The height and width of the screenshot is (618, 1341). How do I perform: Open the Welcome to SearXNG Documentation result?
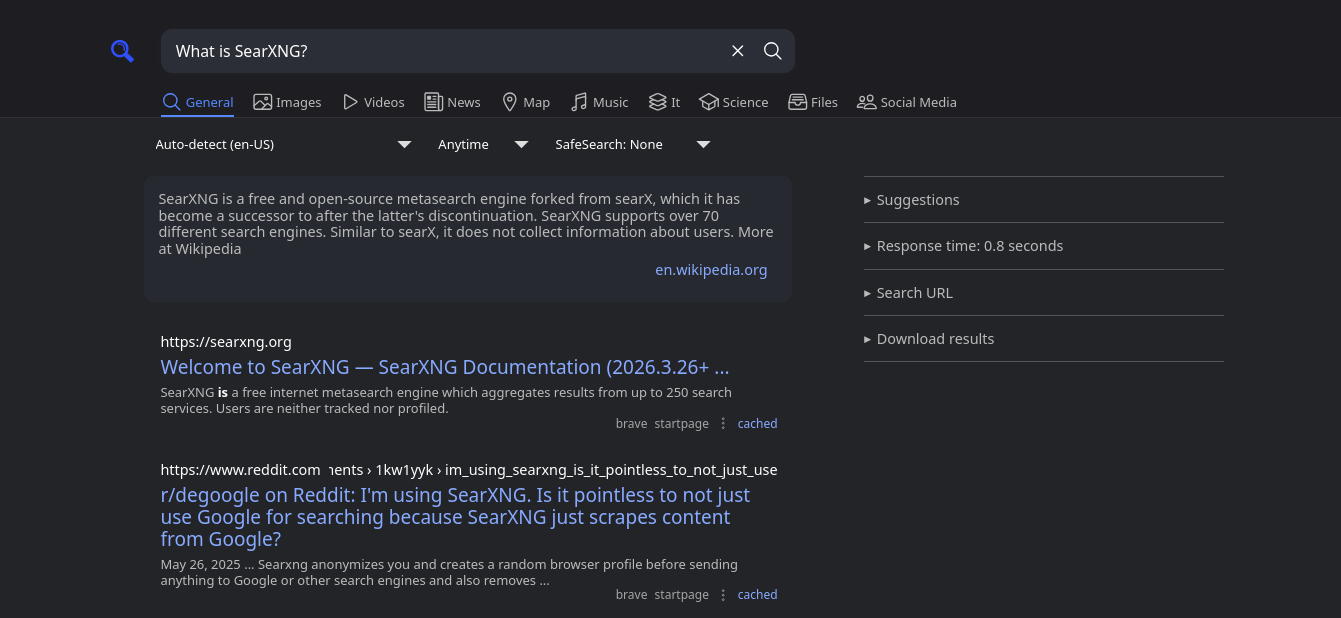[445, 367]
